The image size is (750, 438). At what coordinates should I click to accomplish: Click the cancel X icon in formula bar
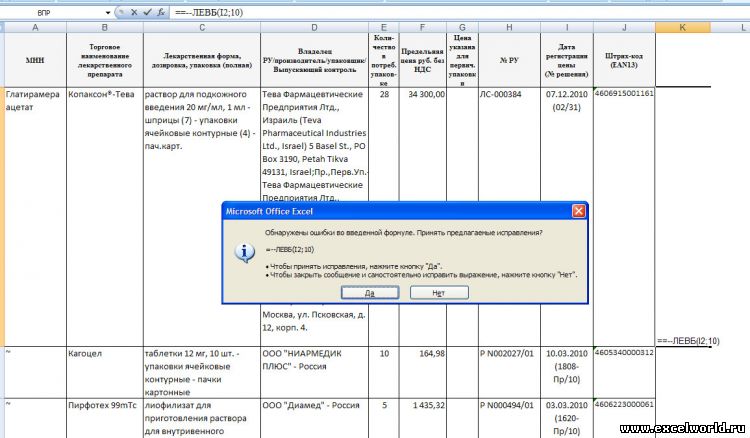(x=134, y=12)
